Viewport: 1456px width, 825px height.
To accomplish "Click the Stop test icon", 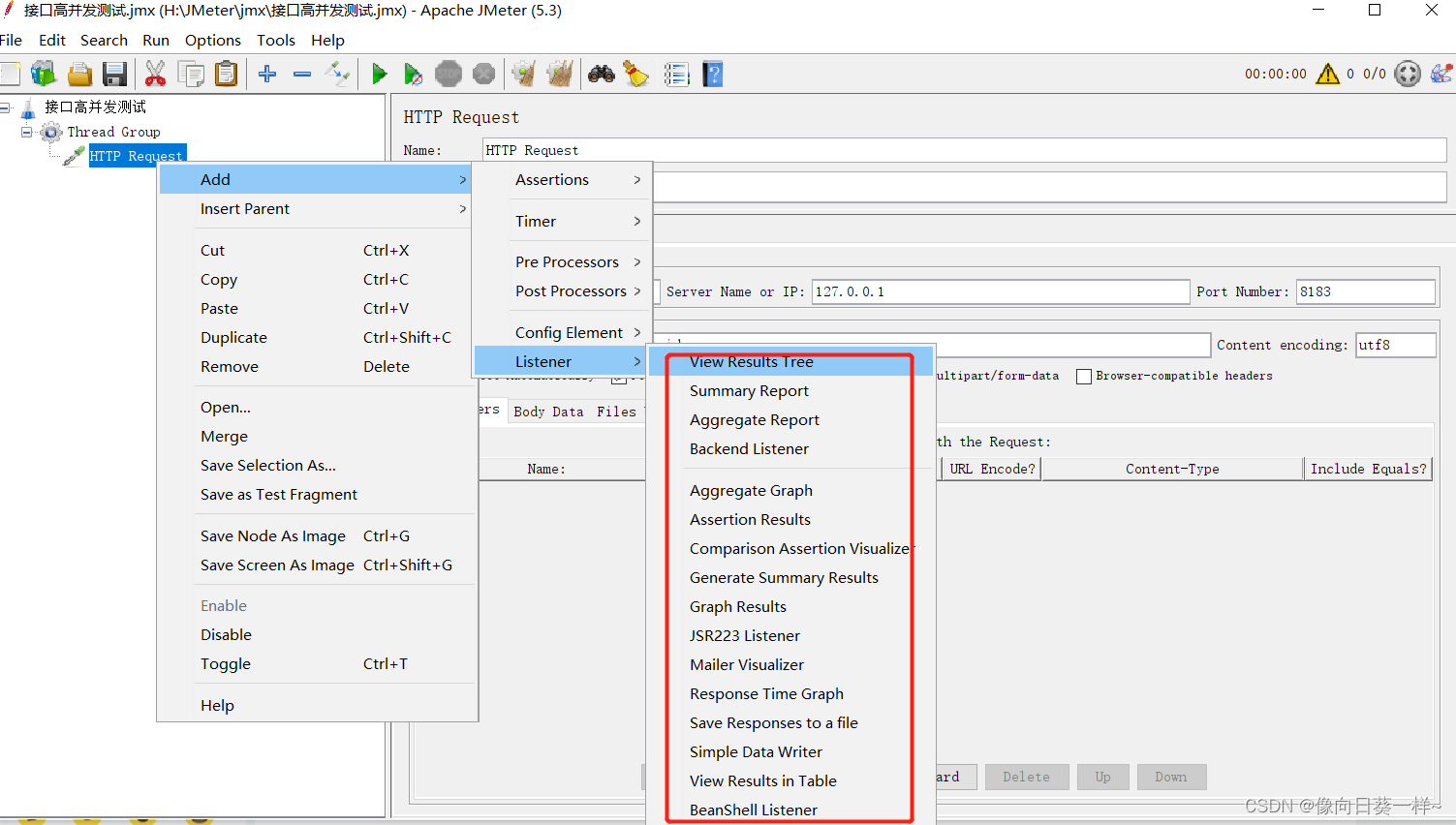I will (449, 74).
